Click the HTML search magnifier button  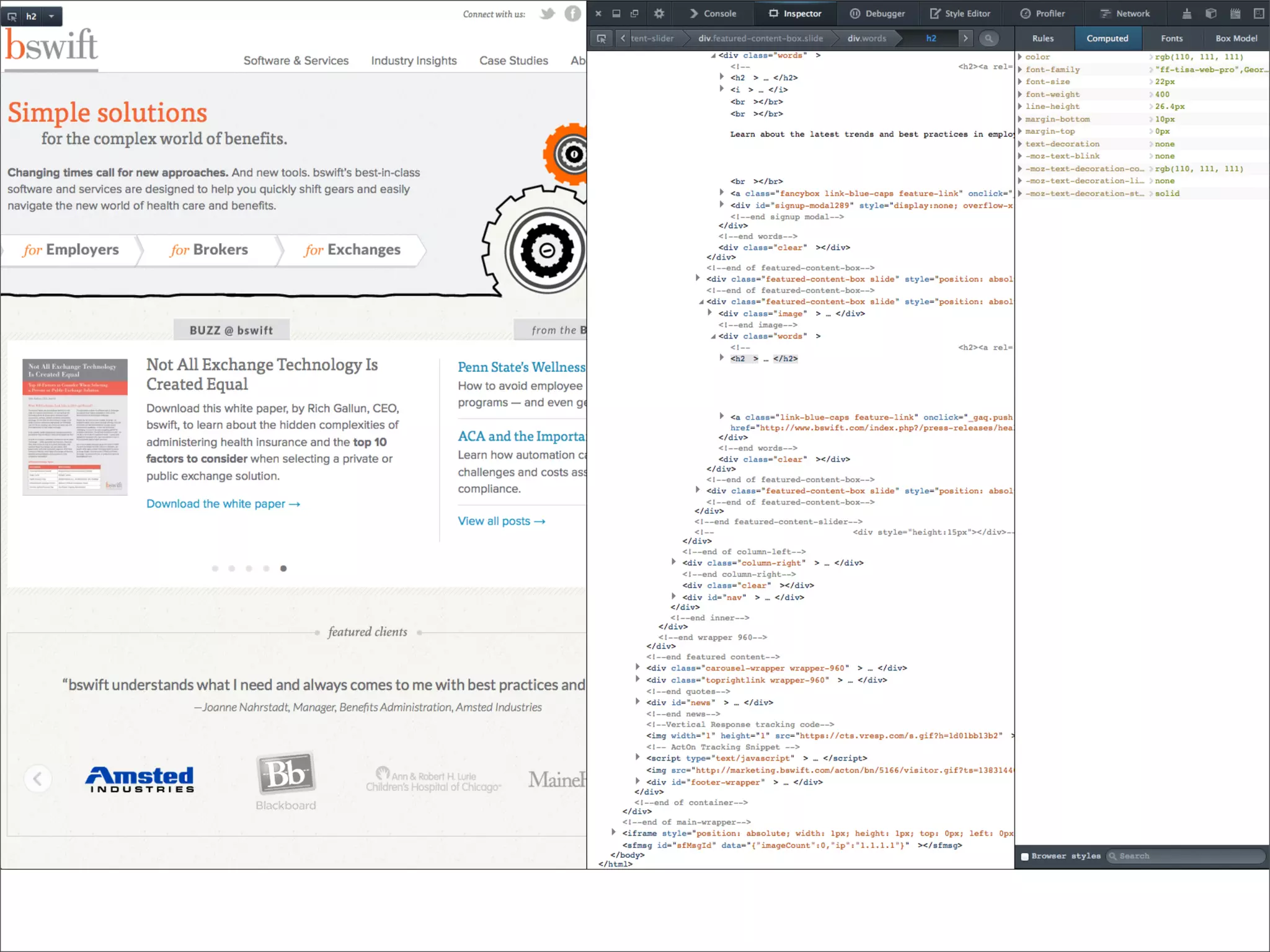(988, 38)
